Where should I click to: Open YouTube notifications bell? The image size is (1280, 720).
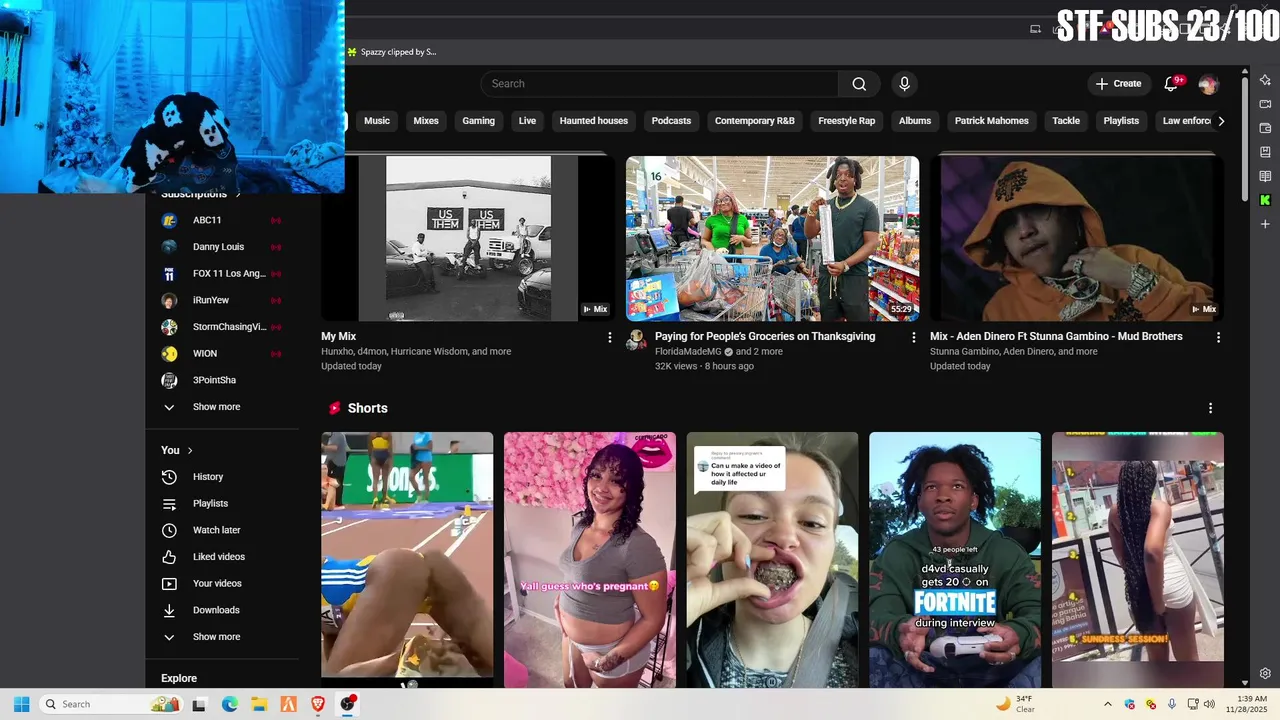1171,84
